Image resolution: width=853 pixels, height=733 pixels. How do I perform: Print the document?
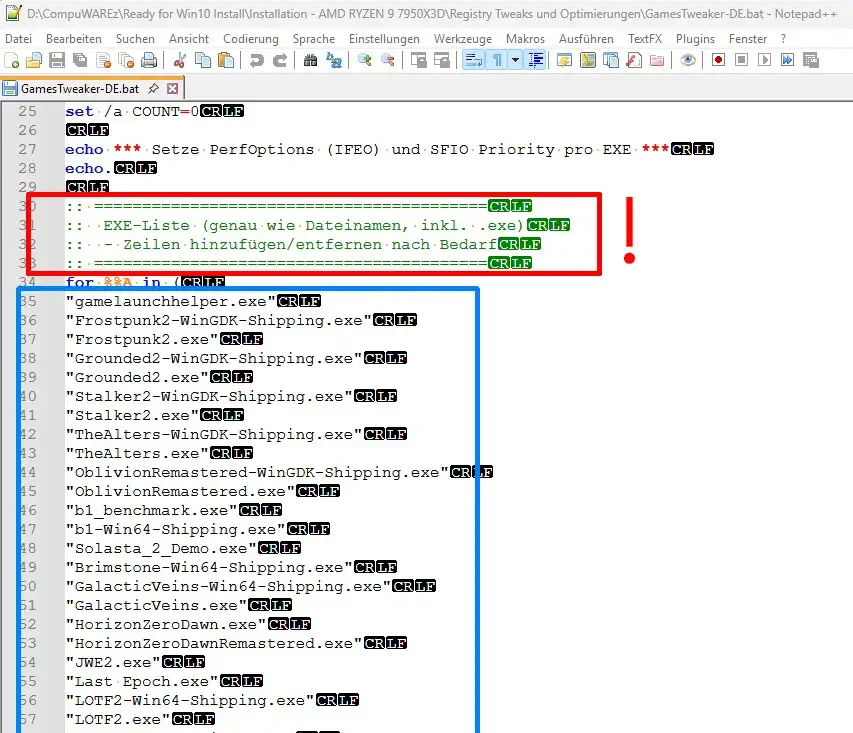[x=151, y=61]
